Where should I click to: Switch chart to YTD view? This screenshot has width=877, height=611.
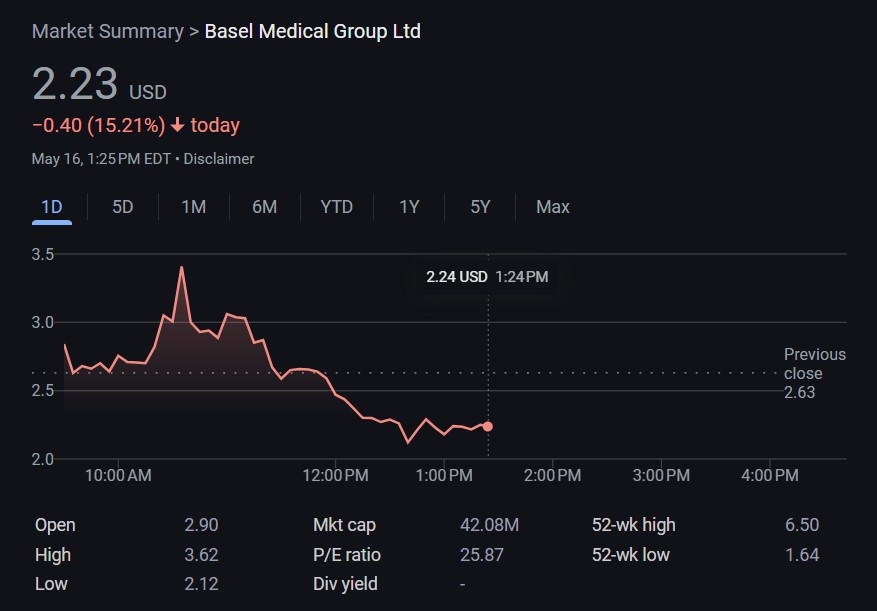[x=336, y=207]
